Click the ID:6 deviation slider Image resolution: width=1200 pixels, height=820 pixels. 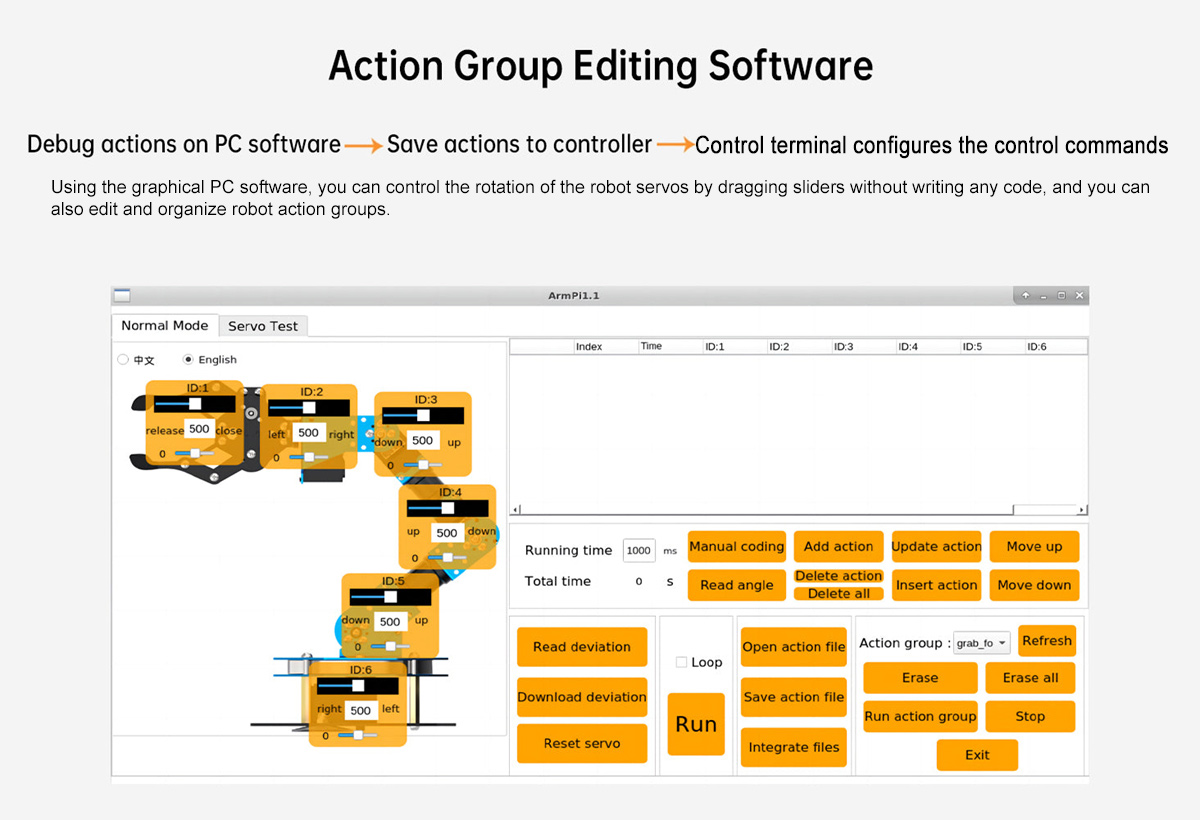click(350, 735)
